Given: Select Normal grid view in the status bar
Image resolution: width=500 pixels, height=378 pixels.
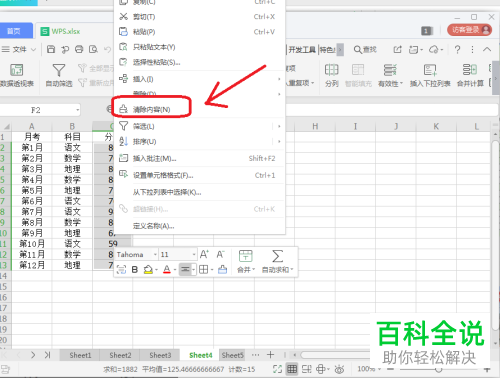Looking at the screenshot, I should (292, 369).
